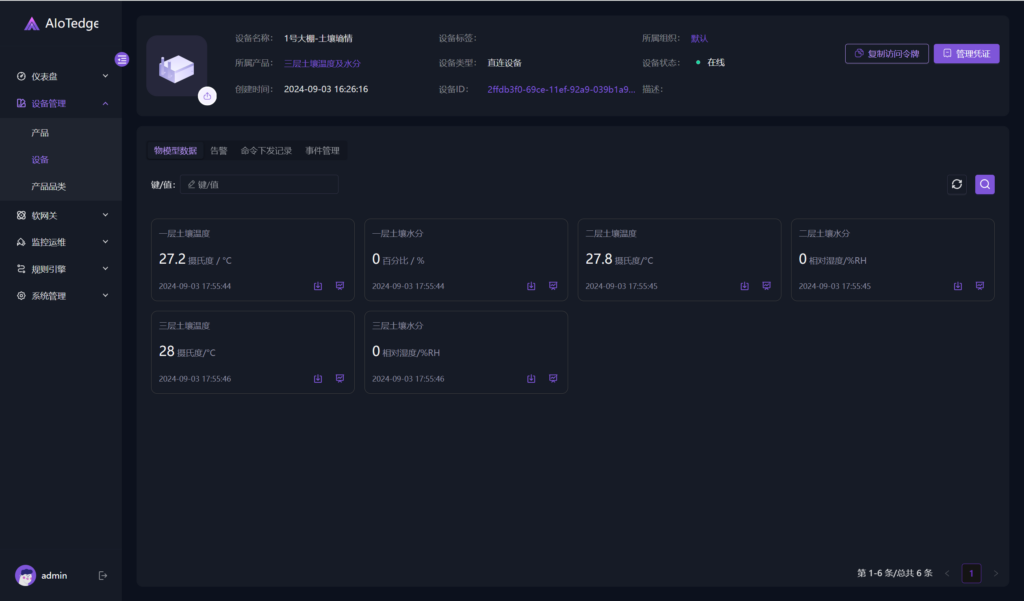1024x601 pixels.
Task: Click chart icon on 一层土壤水分 card
Action: point(553,286)
